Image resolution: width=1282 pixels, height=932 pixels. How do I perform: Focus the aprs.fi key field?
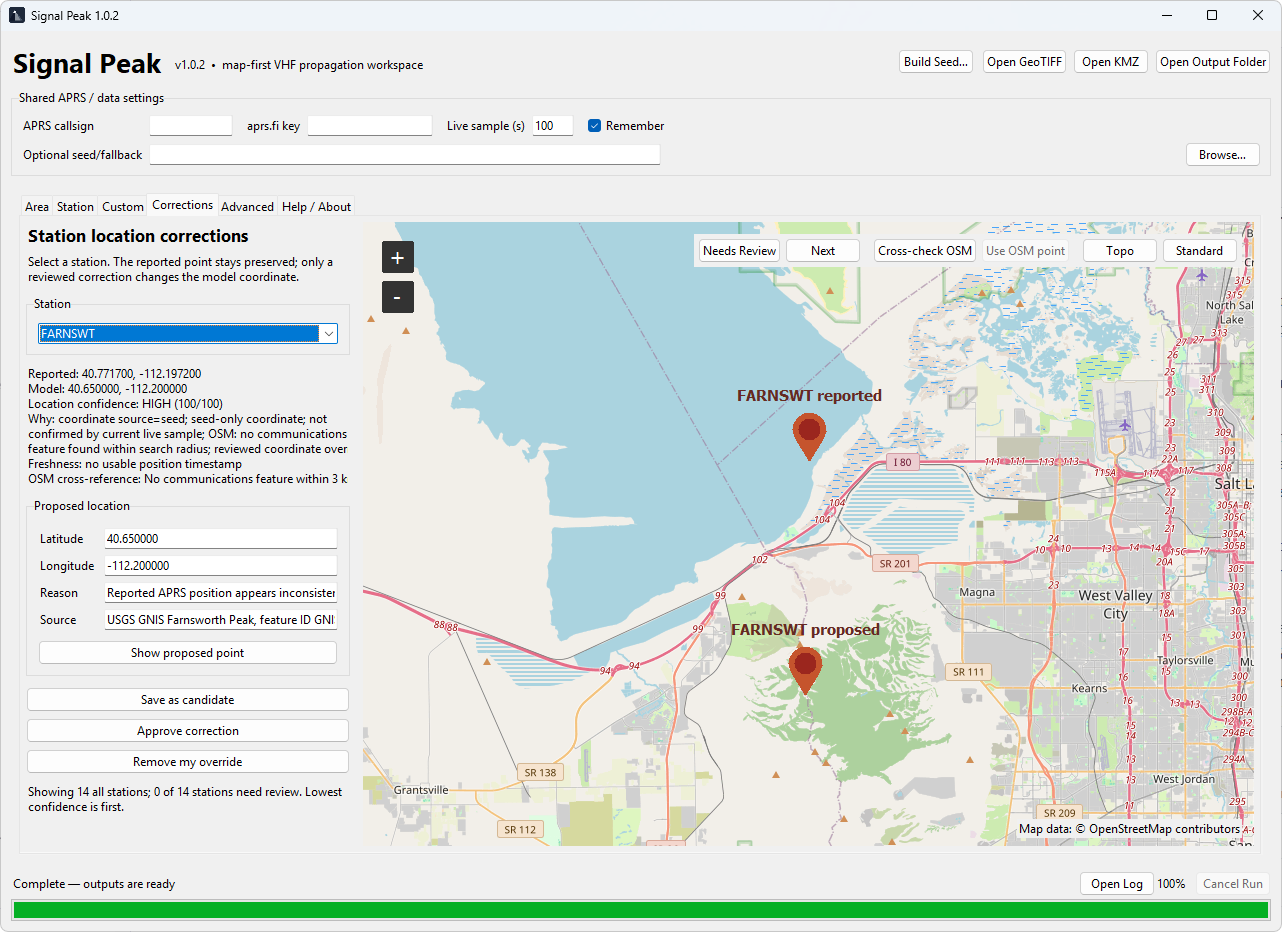point(370,126)
